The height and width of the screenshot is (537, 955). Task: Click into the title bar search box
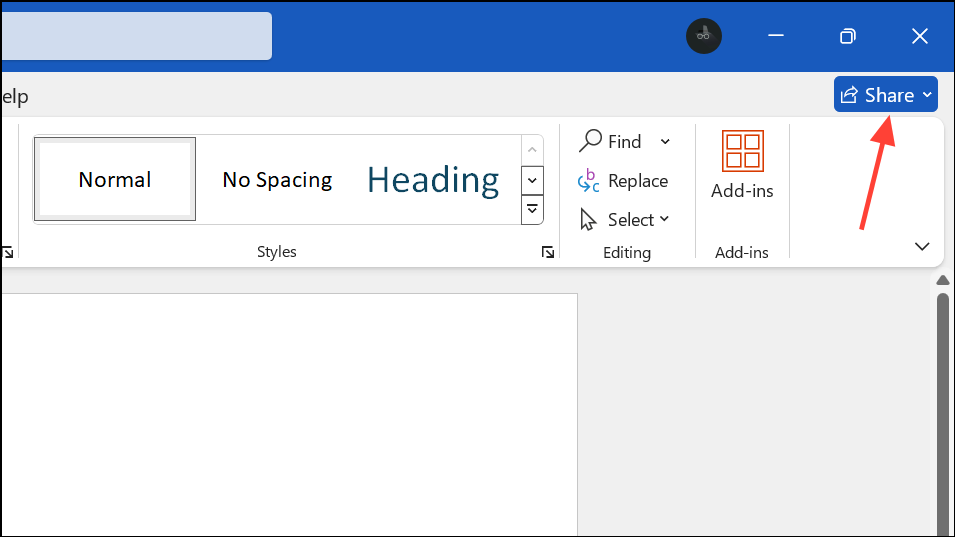[135, 36]
